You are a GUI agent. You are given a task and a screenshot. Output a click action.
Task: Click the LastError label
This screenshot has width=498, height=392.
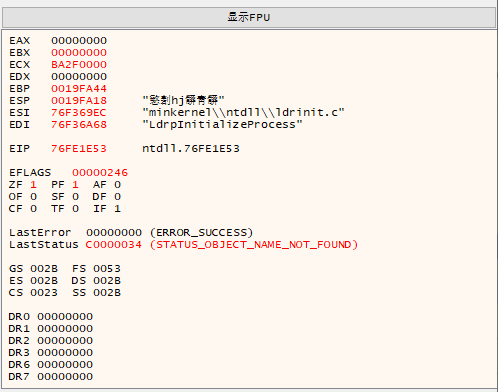click(x=40, y=233)
